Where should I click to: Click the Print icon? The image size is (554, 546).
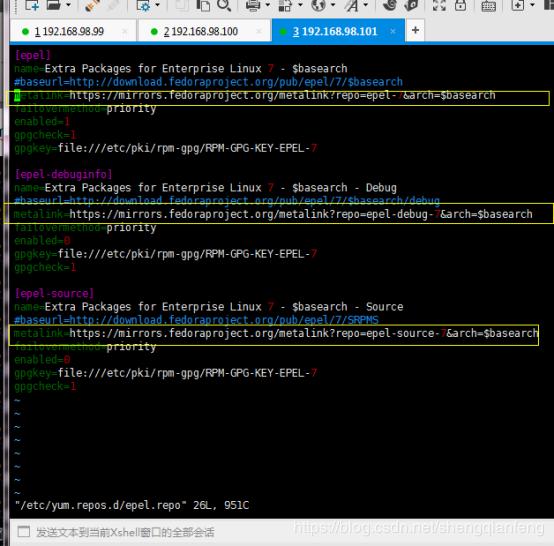pos(253,5)
